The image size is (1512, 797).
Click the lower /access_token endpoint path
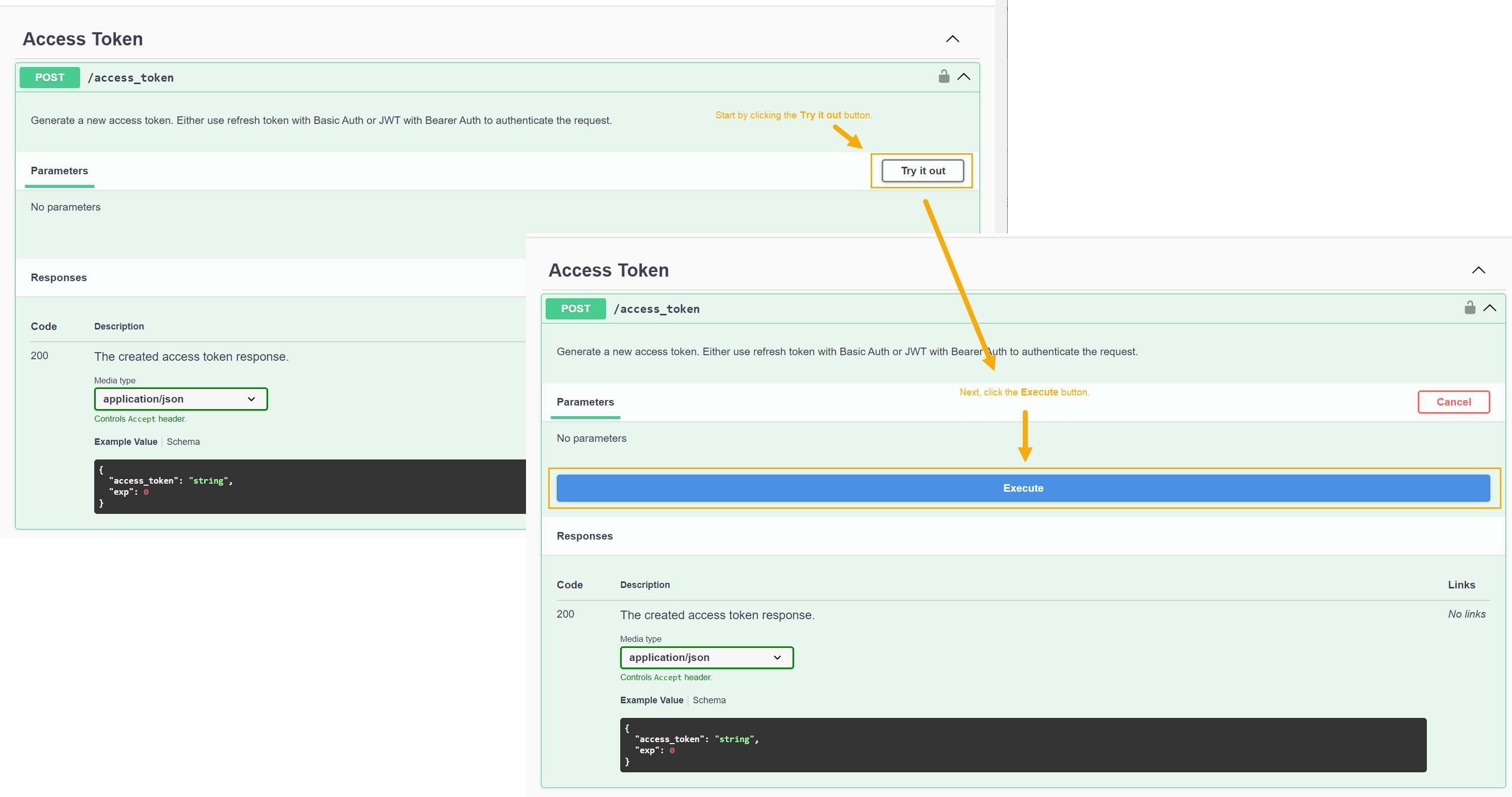[x=656, y=309]
